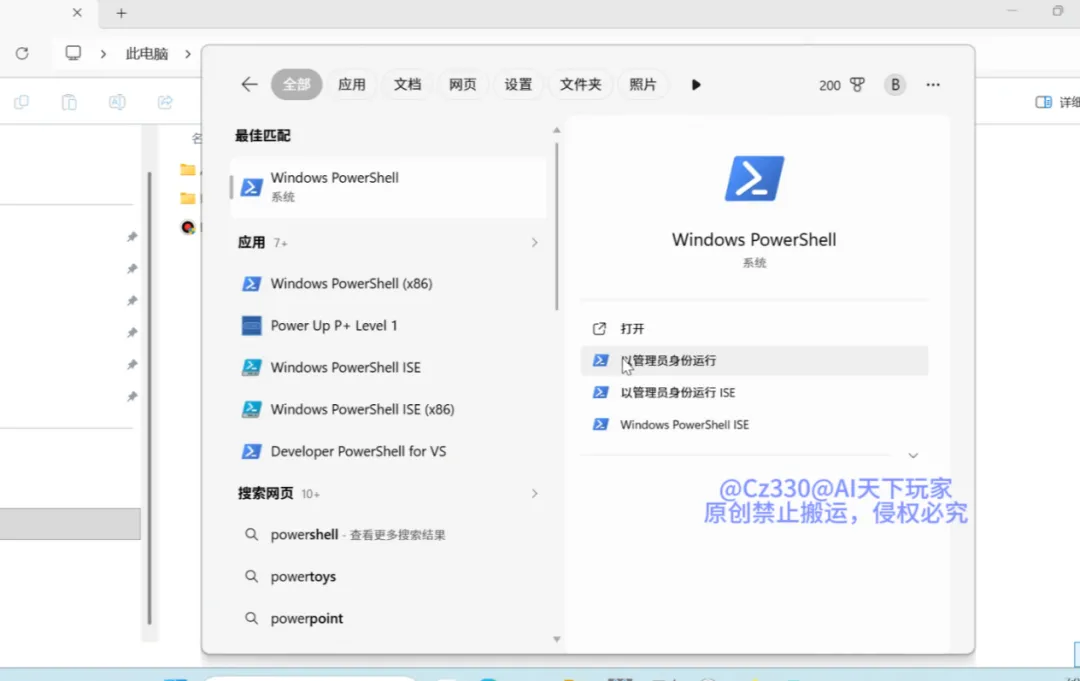Click the red round app icon in Explorer list

pyautogui.click(x=188, y=227)
